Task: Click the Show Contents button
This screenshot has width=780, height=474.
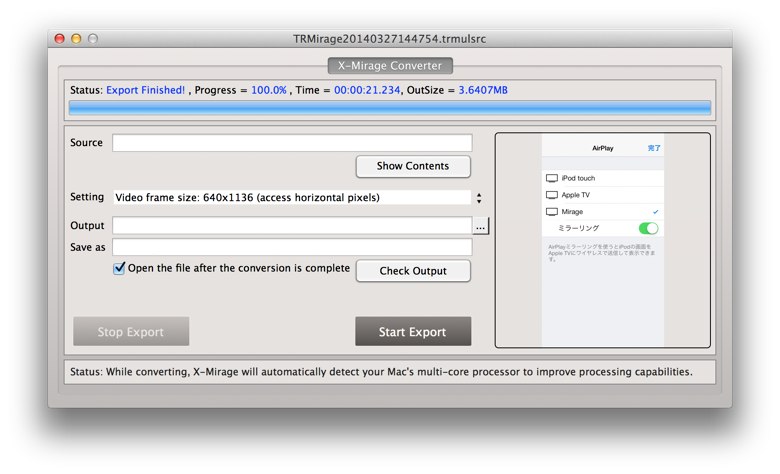Action: pos(413,166)
